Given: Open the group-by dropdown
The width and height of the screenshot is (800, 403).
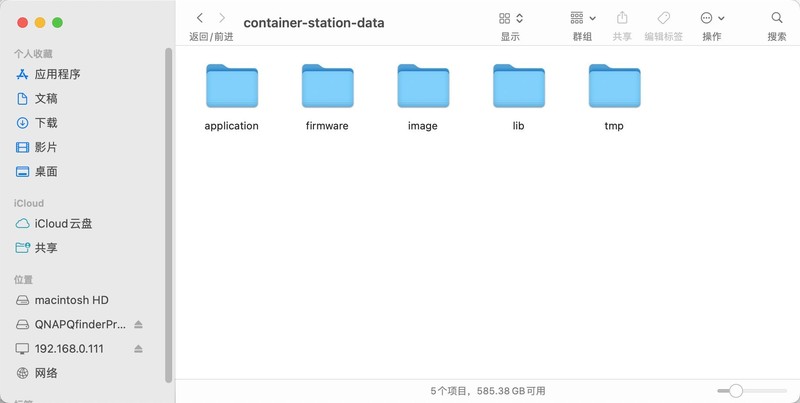Looking at the screenshot, I should [x=583, y=18].
